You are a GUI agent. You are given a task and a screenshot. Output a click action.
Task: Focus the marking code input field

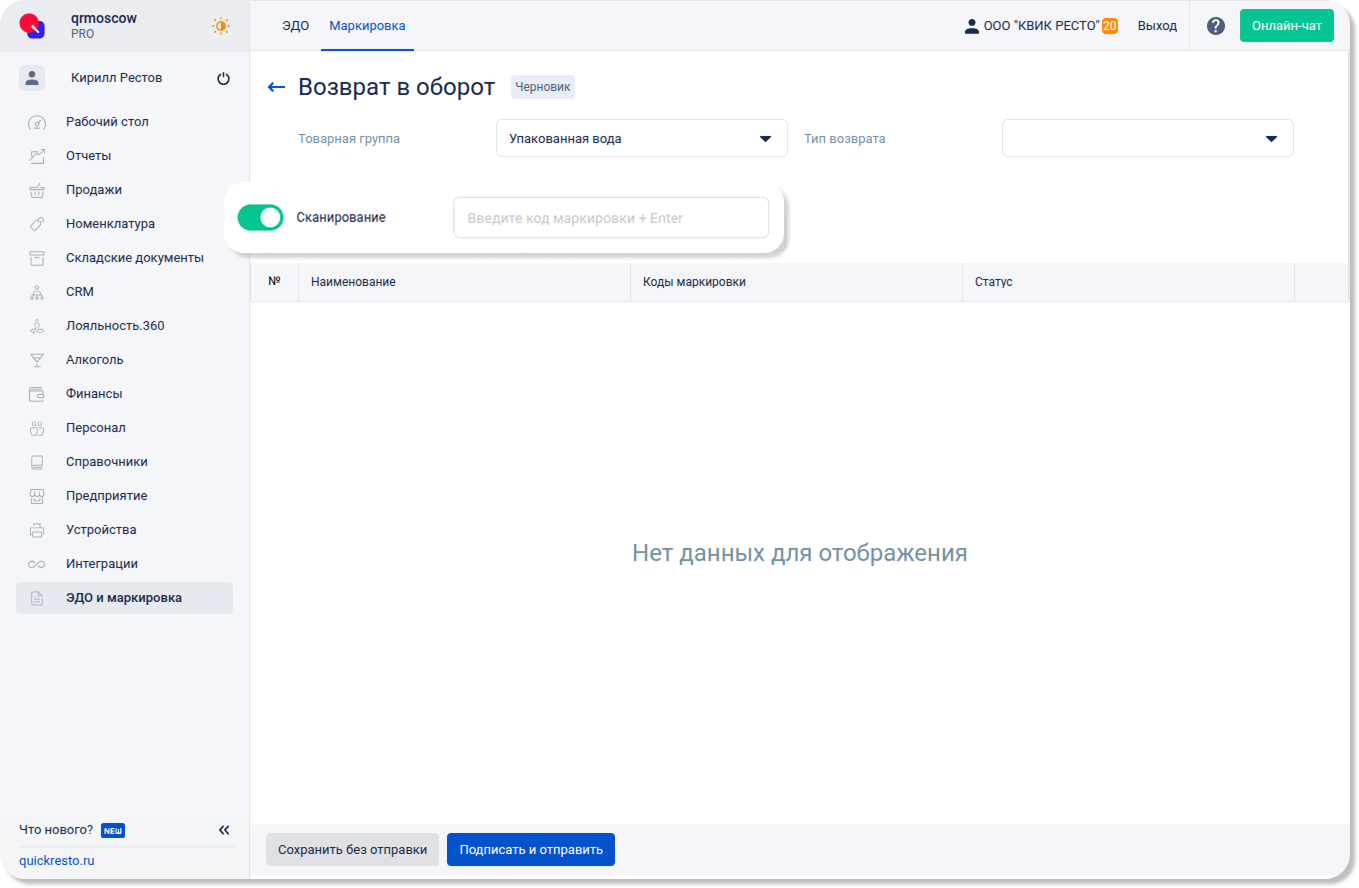610,218
